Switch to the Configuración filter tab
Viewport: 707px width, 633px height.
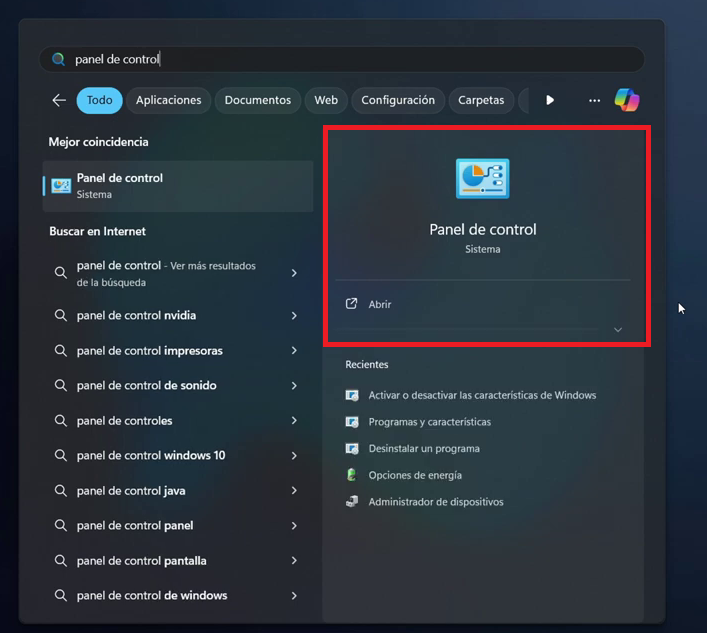[398, 100]
